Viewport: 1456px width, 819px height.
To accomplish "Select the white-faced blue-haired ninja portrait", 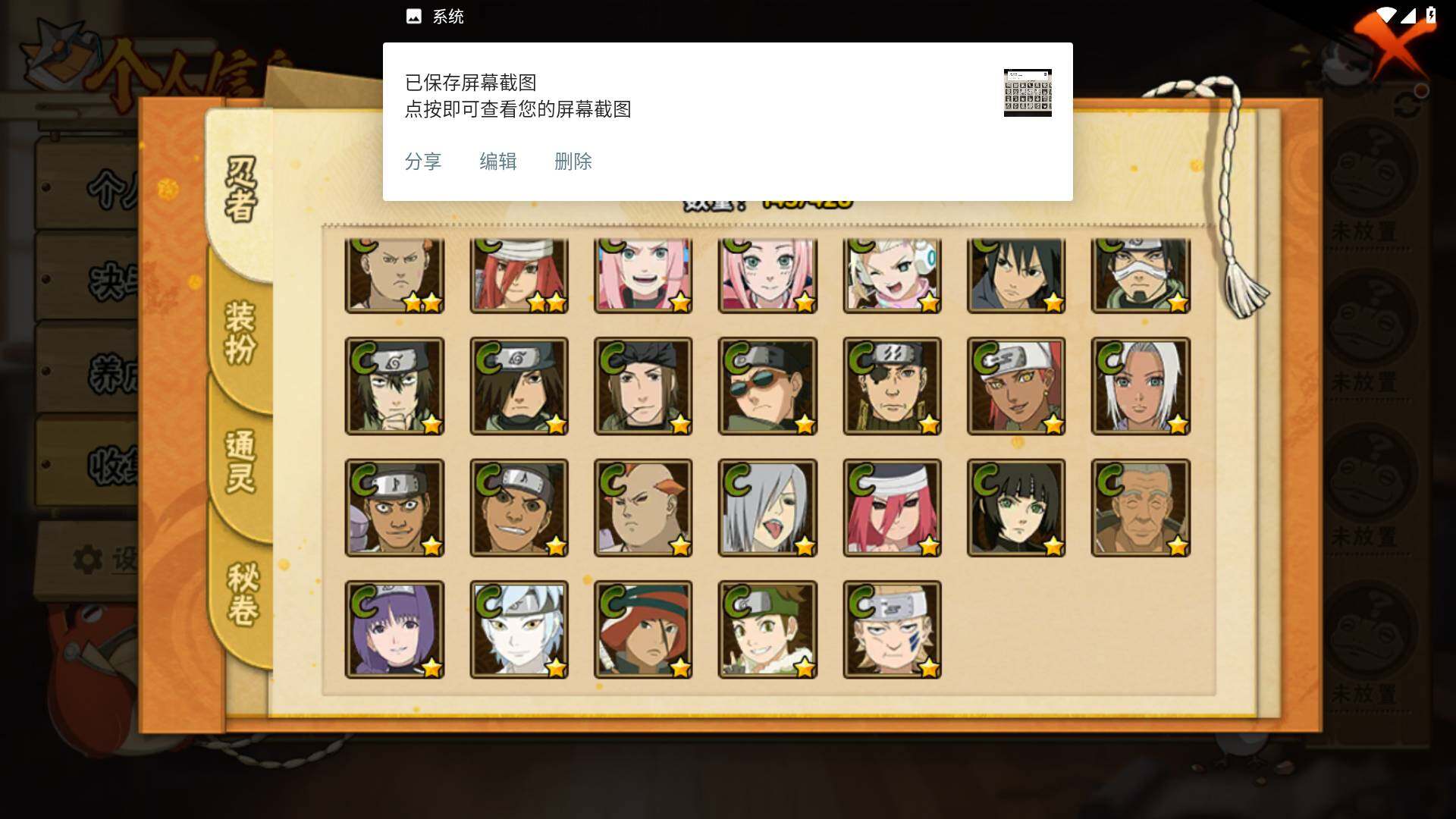I will click(519, 629).
